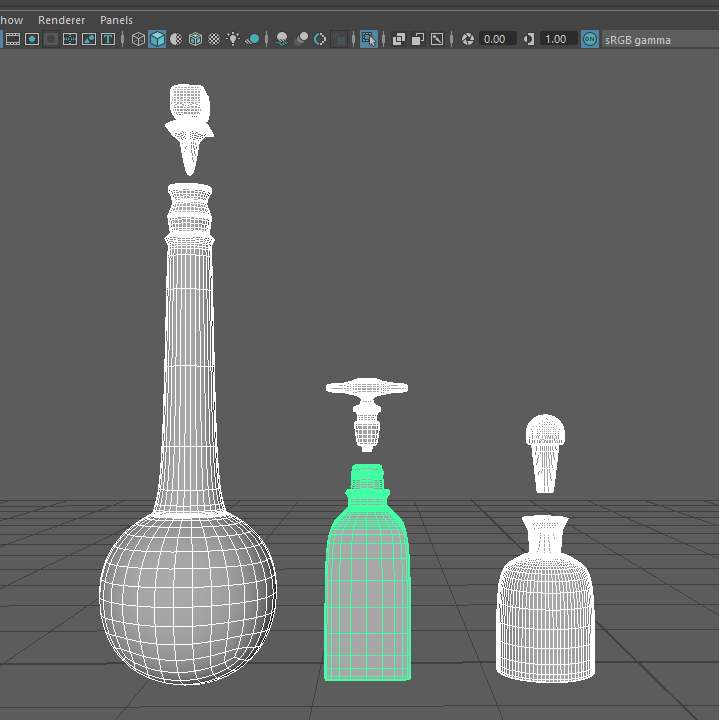Open the Renderer menu
Image resolution: width=719 pixels, height=720 pixels.
[61, 20]
